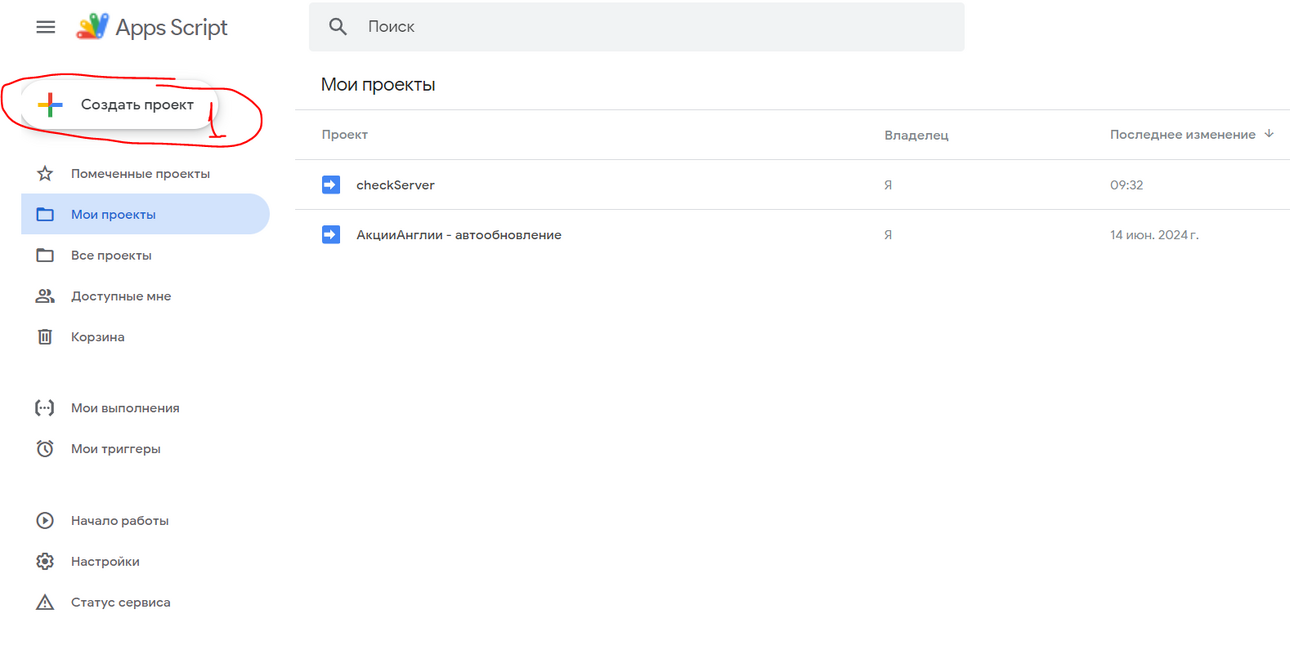Click the alarm clock triggers icon
1290x645 pixels.
[45, 449]
